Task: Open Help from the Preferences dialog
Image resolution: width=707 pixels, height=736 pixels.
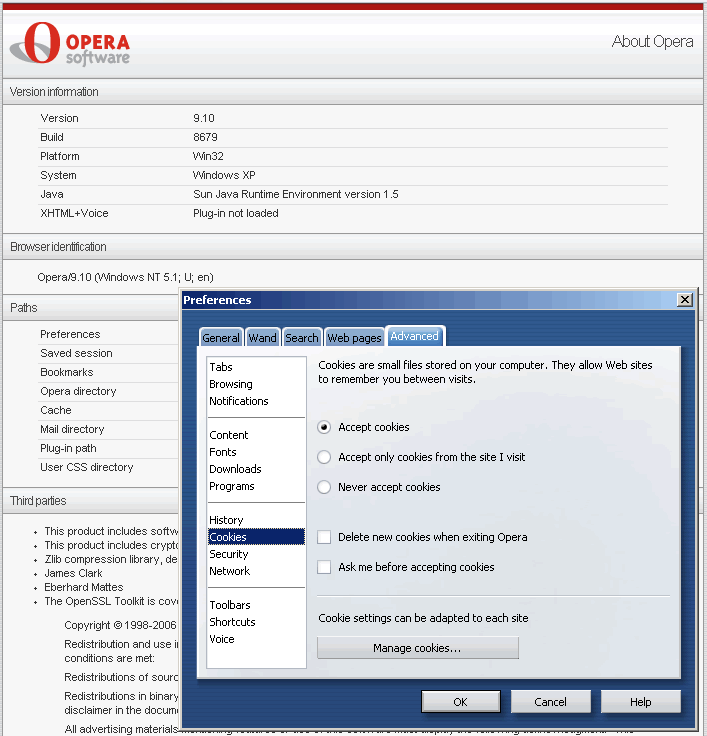Action: tap(640, 702)
